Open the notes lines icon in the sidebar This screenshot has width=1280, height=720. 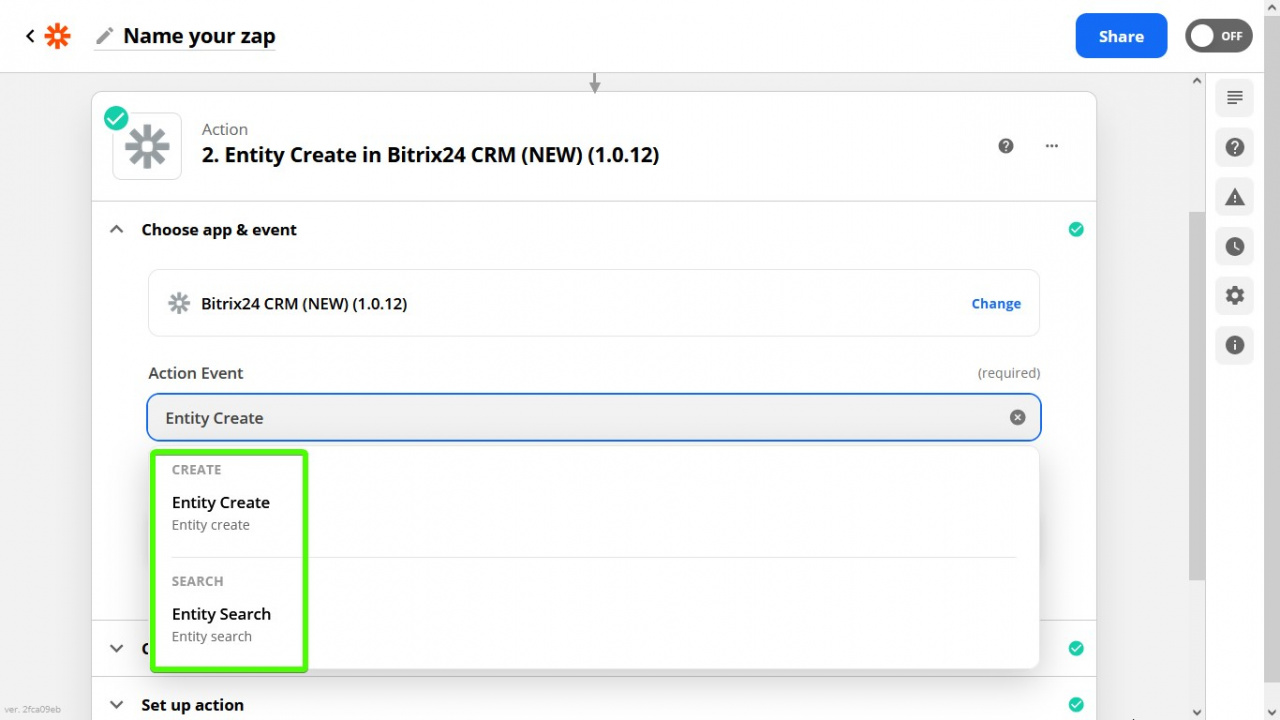(x=1235, y=97)
